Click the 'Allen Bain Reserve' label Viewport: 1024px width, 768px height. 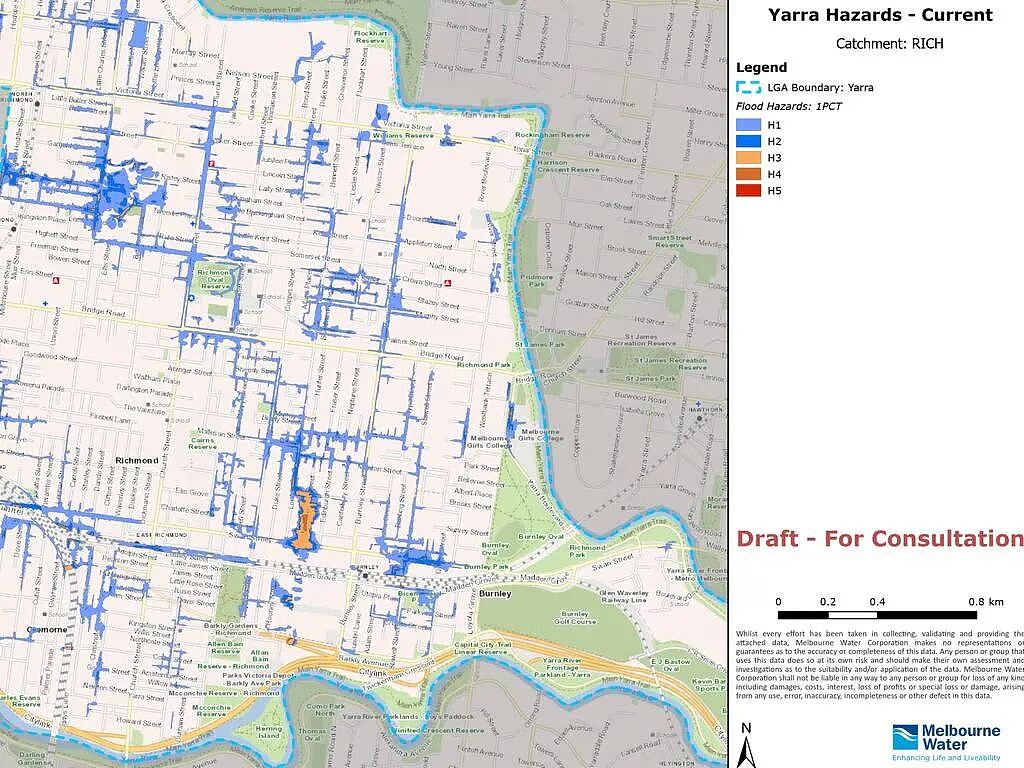click(x=225, y=647)
